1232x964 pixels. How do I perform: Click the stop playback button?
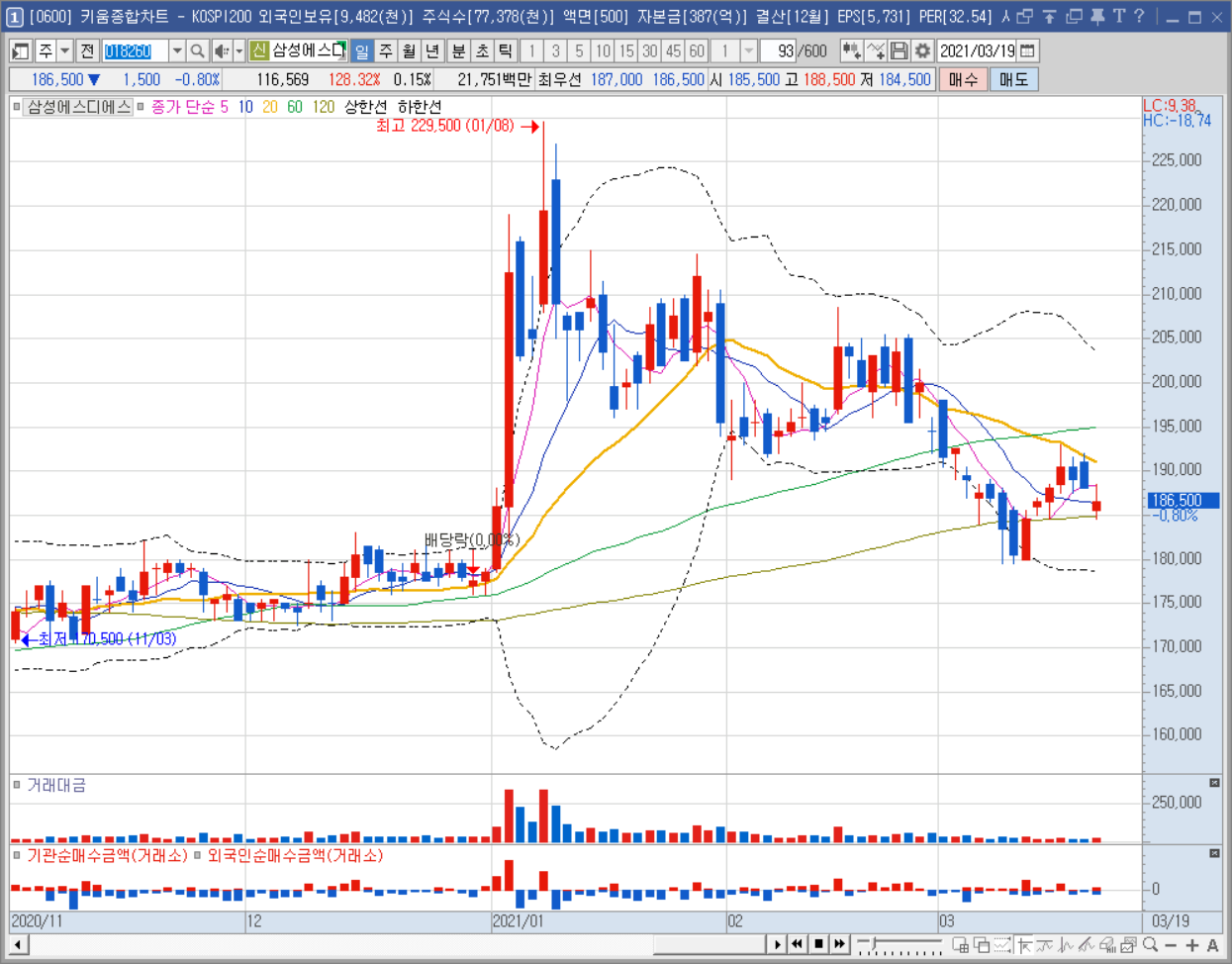click(818, 944)
